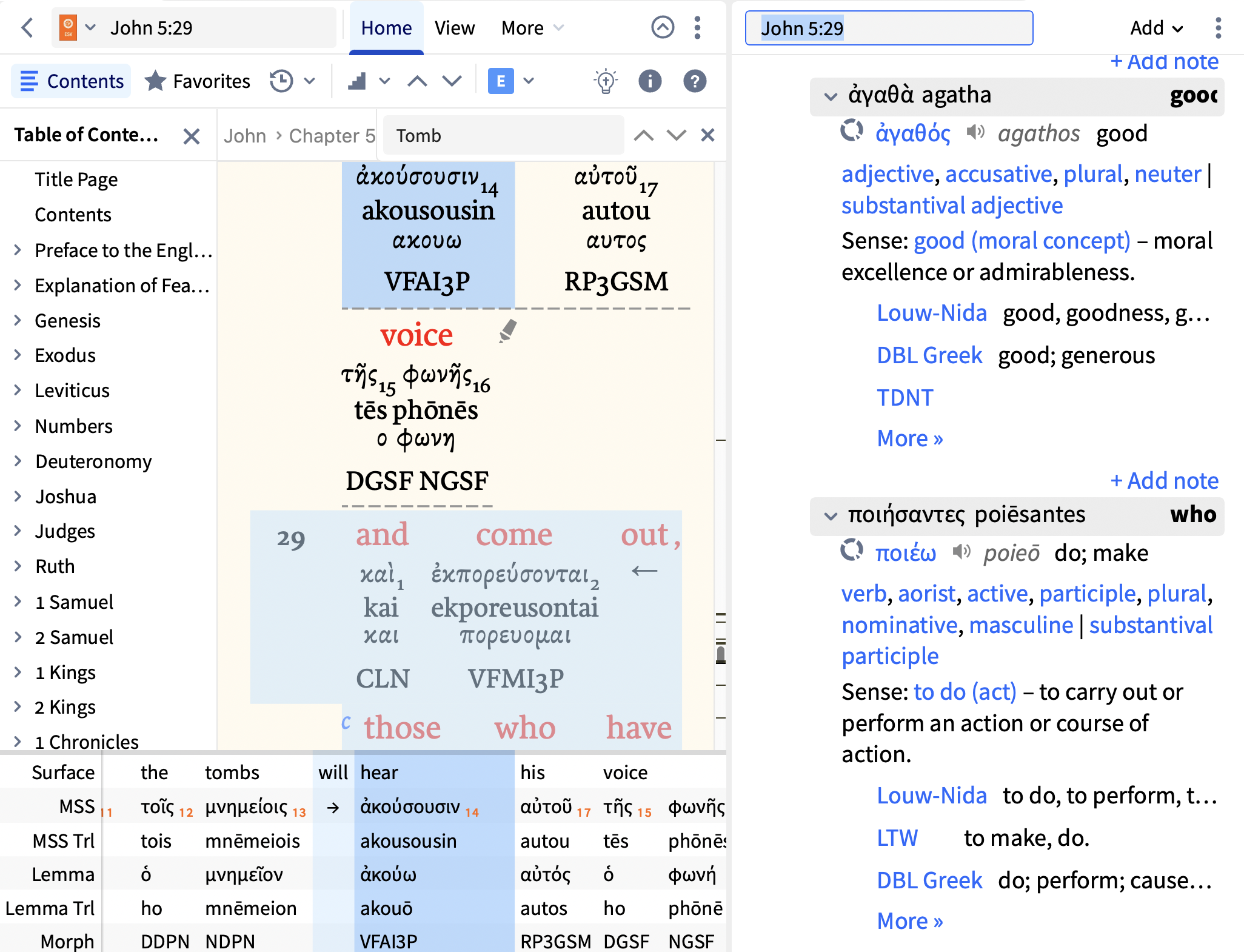The height and width of the screenshot is (952, 1244).
Task: Open the right panel kebab menu
Action: (1219, 28)
